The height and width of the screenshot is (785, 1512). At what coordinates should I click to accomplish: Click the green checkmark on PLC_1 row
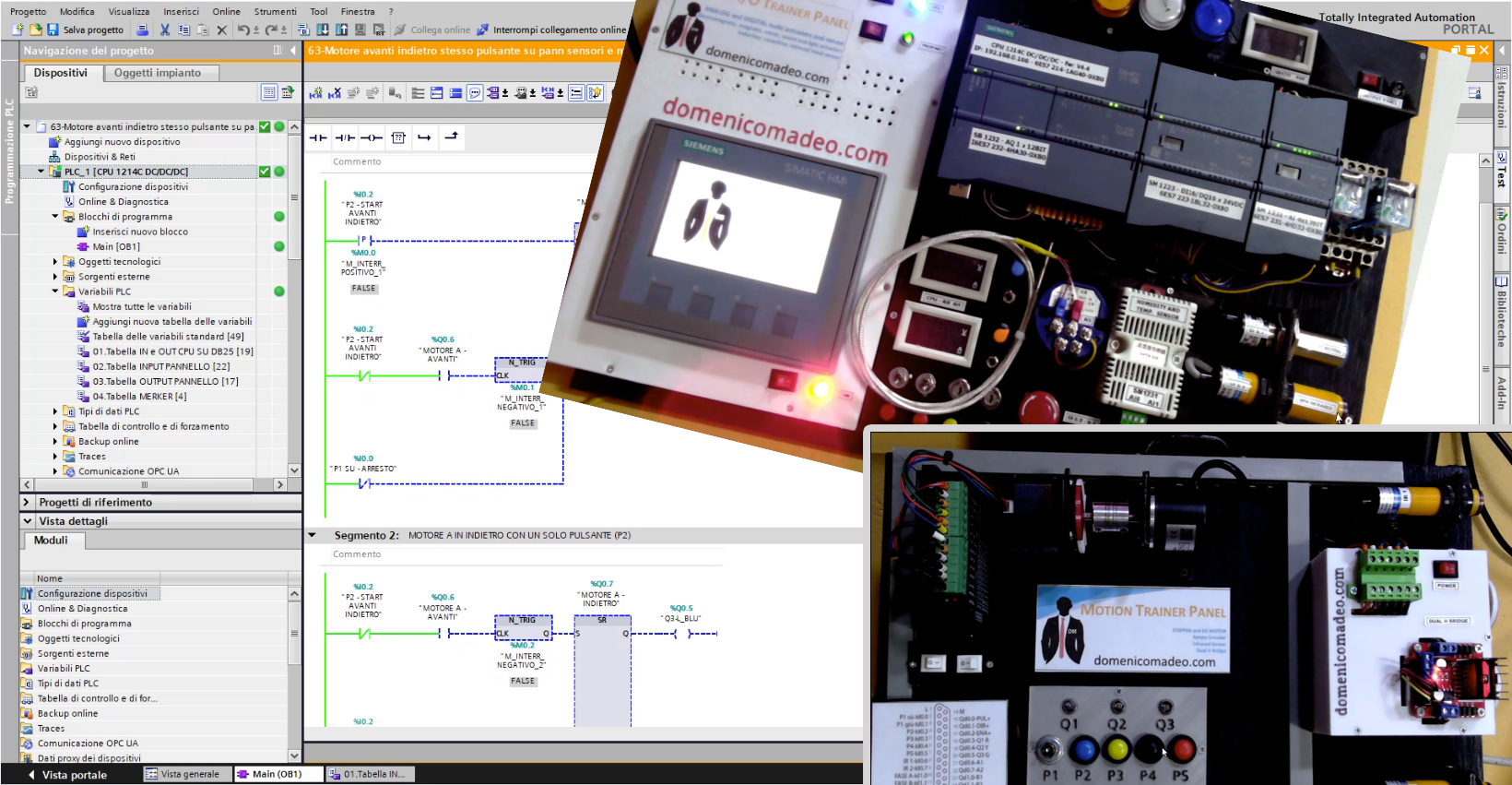point(265,172)
